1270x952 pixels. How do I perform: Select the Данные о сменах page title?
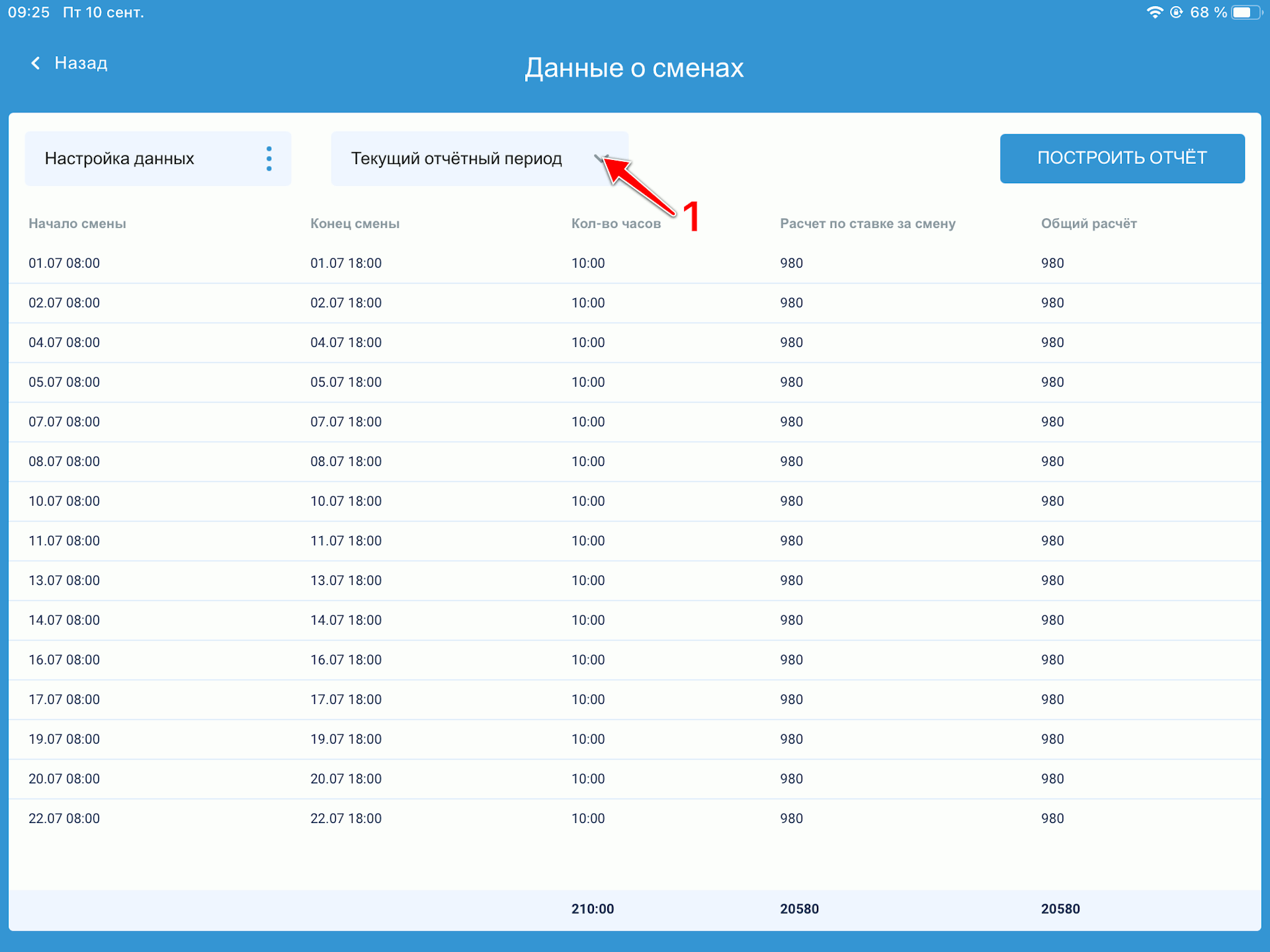[x=634, y=67]
